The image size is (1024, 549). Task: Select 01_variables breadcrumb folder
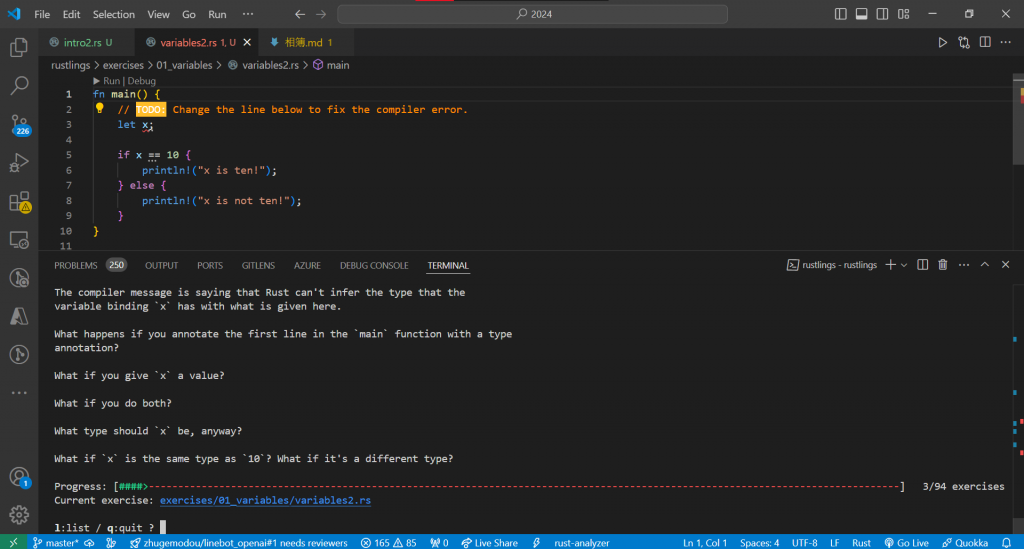click(184, 65)
